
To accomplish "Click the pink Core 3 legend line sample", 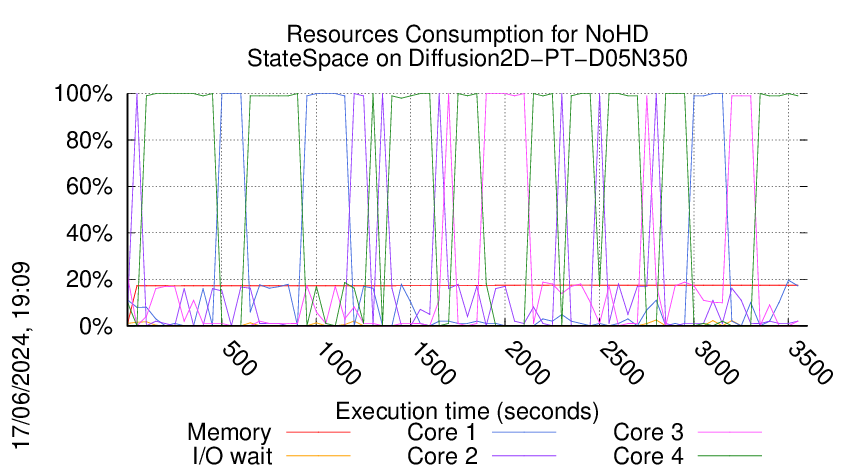I will pyautogui.click(x=730, y=432).
